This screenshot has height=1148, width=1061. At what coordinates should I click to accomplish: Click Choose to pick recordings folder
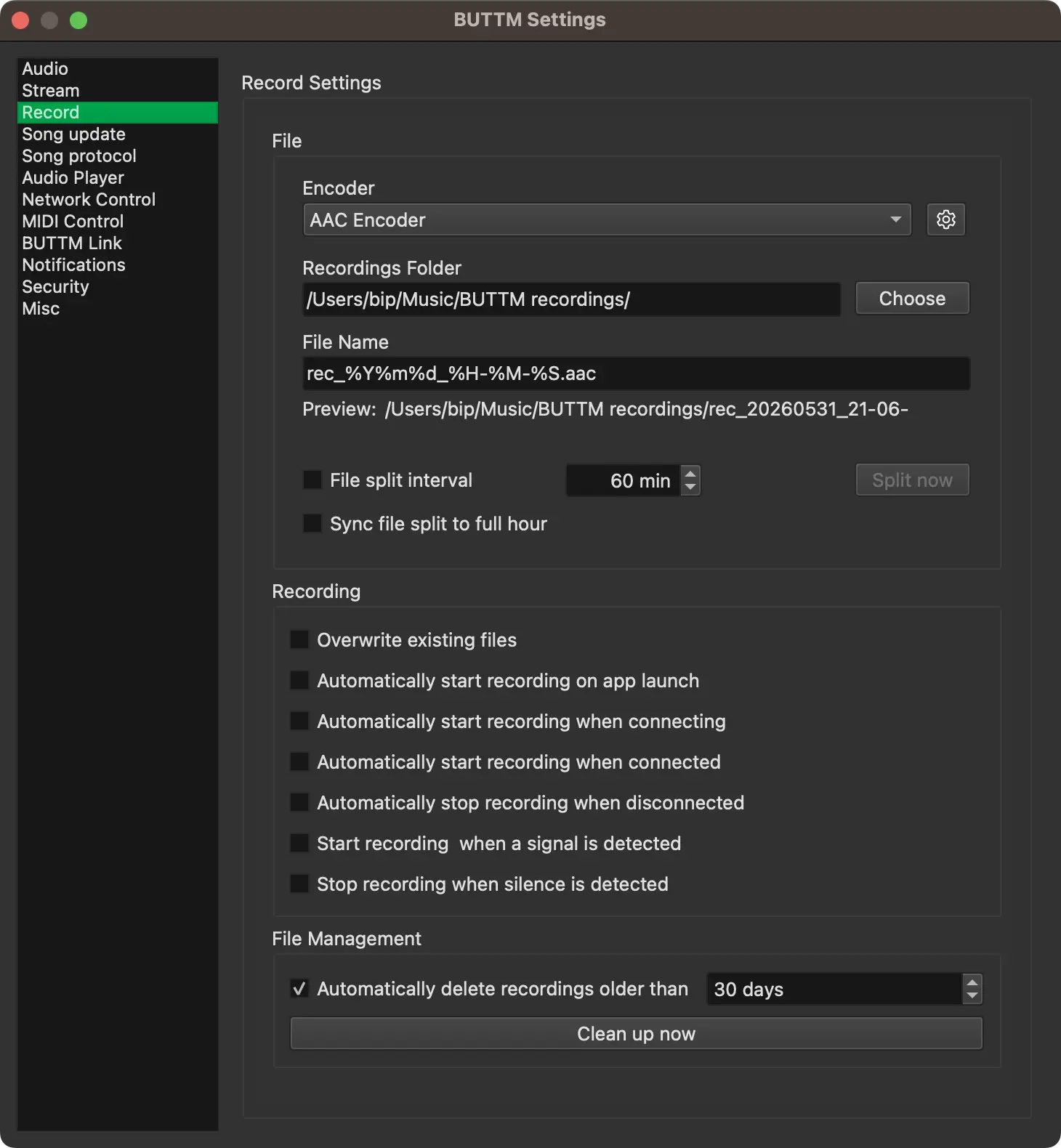coord(912,298)
